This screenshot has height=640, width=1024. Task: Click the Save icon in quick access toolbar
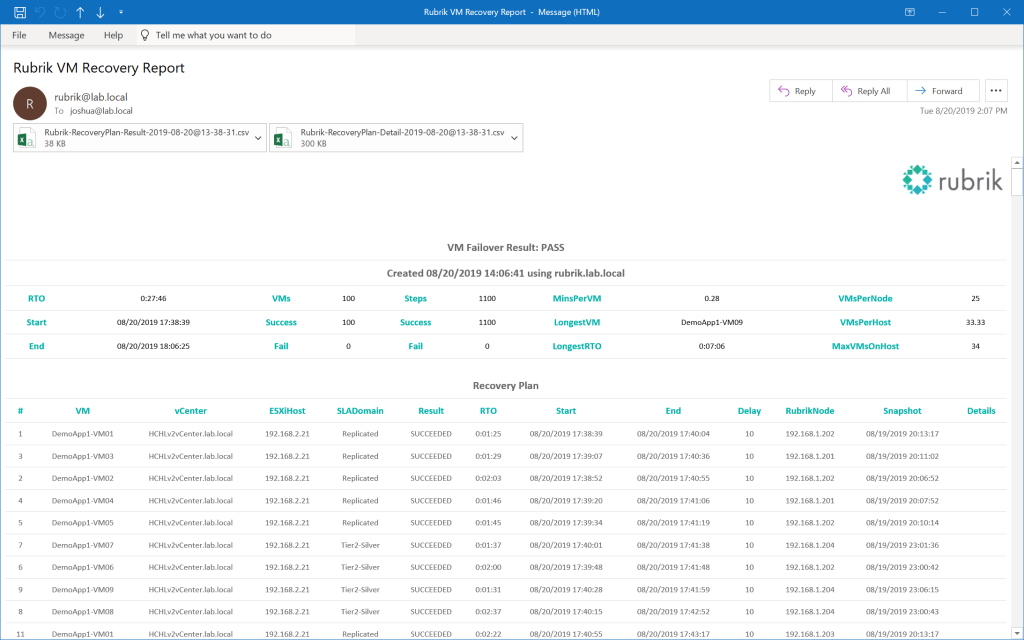[20, 12]
